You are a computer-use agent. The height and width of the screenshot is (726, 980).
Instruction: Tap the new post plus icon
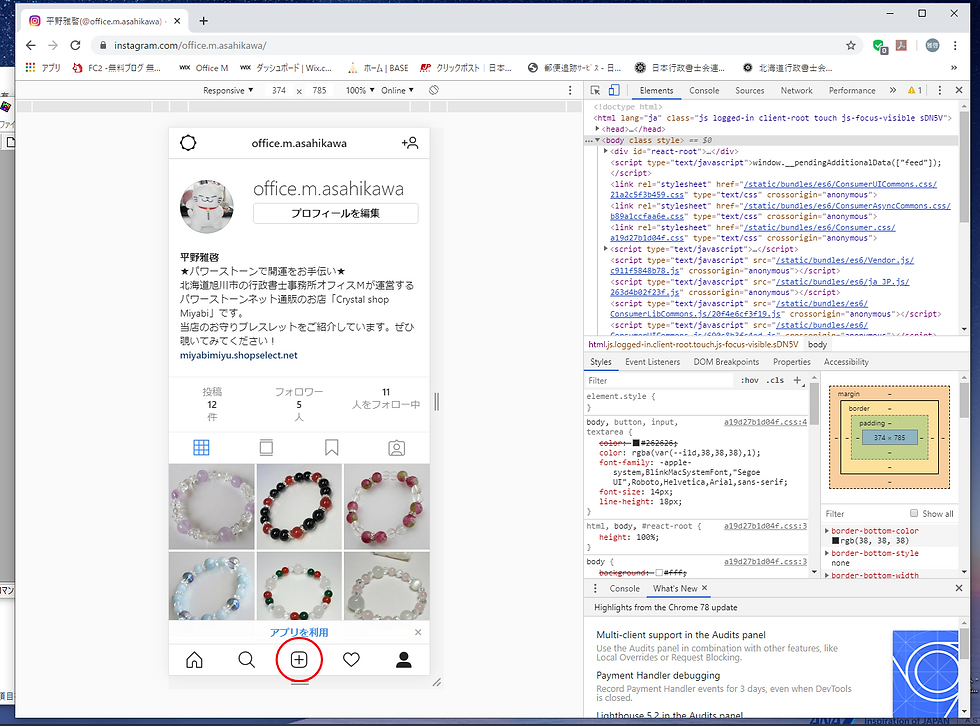pos(299,660)
